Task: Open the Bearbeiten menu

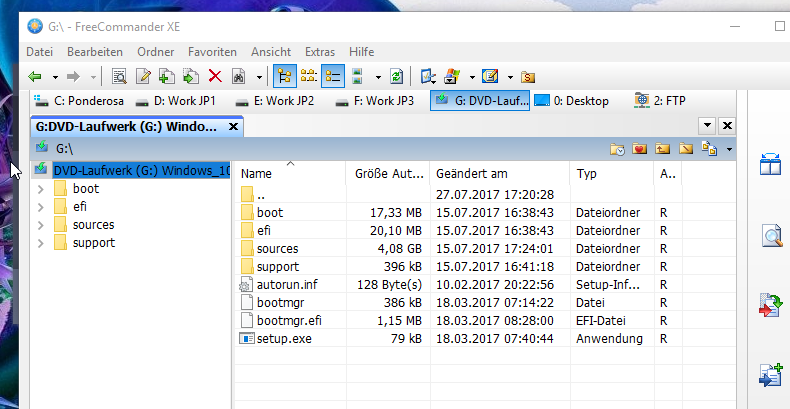Action: coord(95,52)
